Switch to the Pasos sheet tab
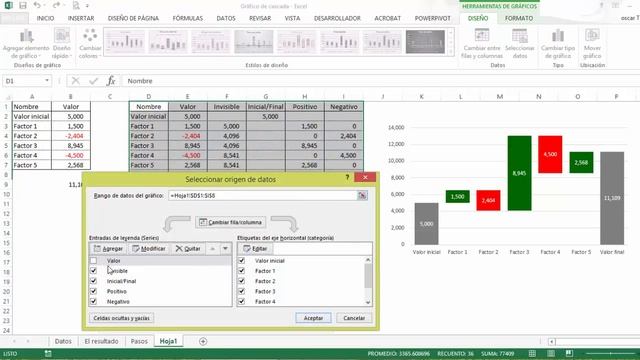The image size is (640, 360). click(x=139, y=341)
